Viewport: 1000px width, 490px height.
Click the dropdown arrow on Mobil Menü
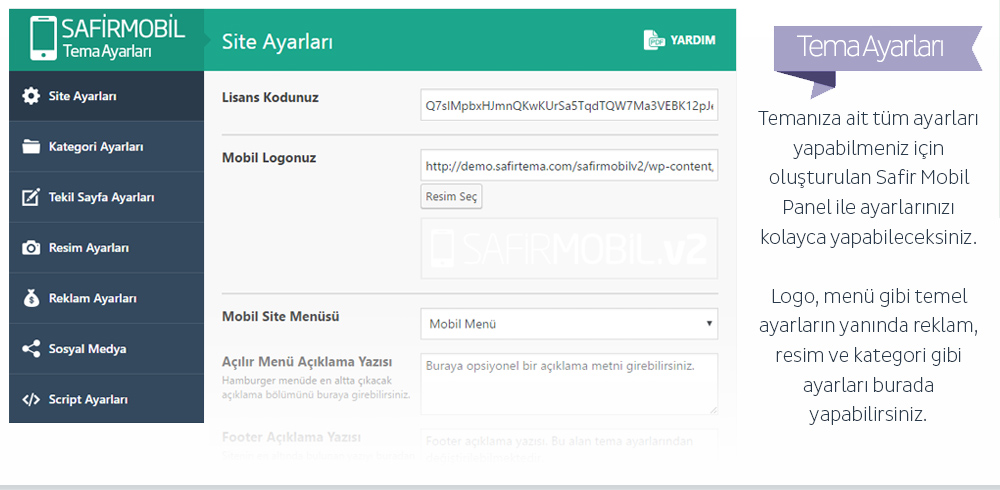tap(709, 323)
